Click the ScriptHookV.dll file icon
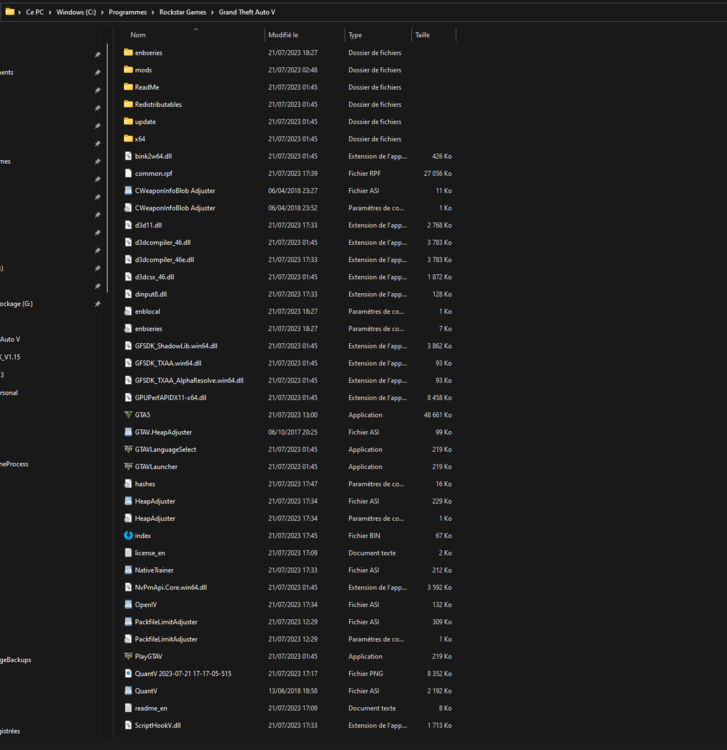The width and height of the screenshot is (727, 750). (128, 725)
